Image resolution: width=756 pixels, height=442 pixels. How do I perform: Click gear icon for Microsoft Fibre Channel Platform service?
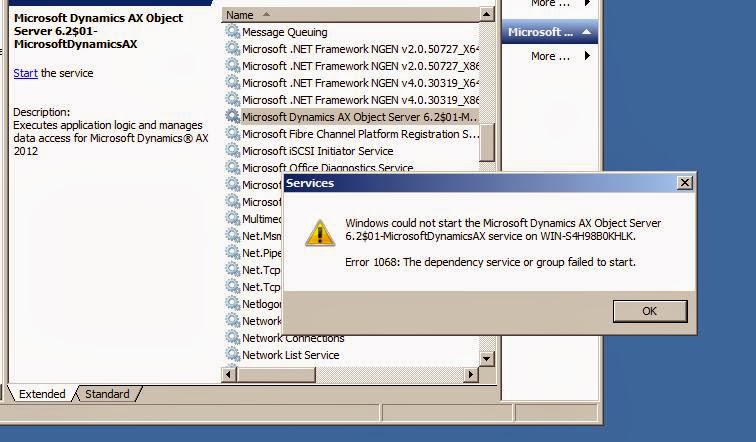click(x=233, y=134)
